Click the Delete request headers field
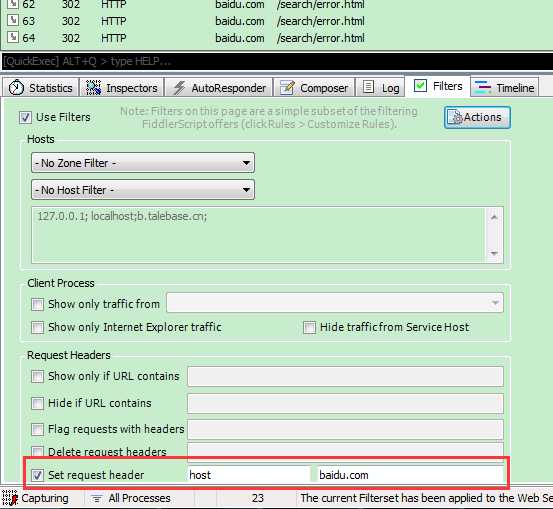Viewport: 553px width, 509px height. click(x=345, y=451)
